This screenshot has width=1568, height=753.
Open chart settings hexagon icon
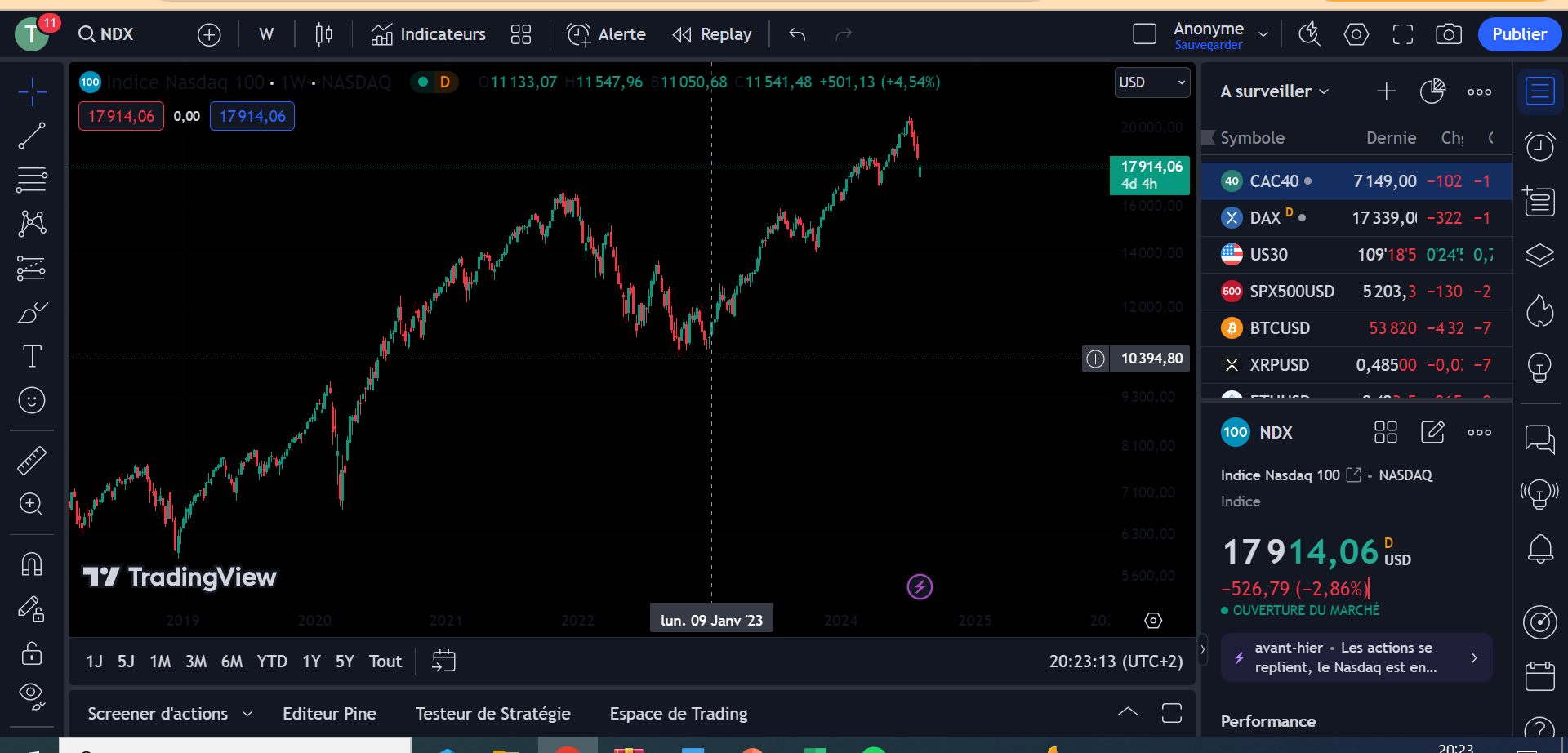pyautogui.click(x=1356, y=34)
